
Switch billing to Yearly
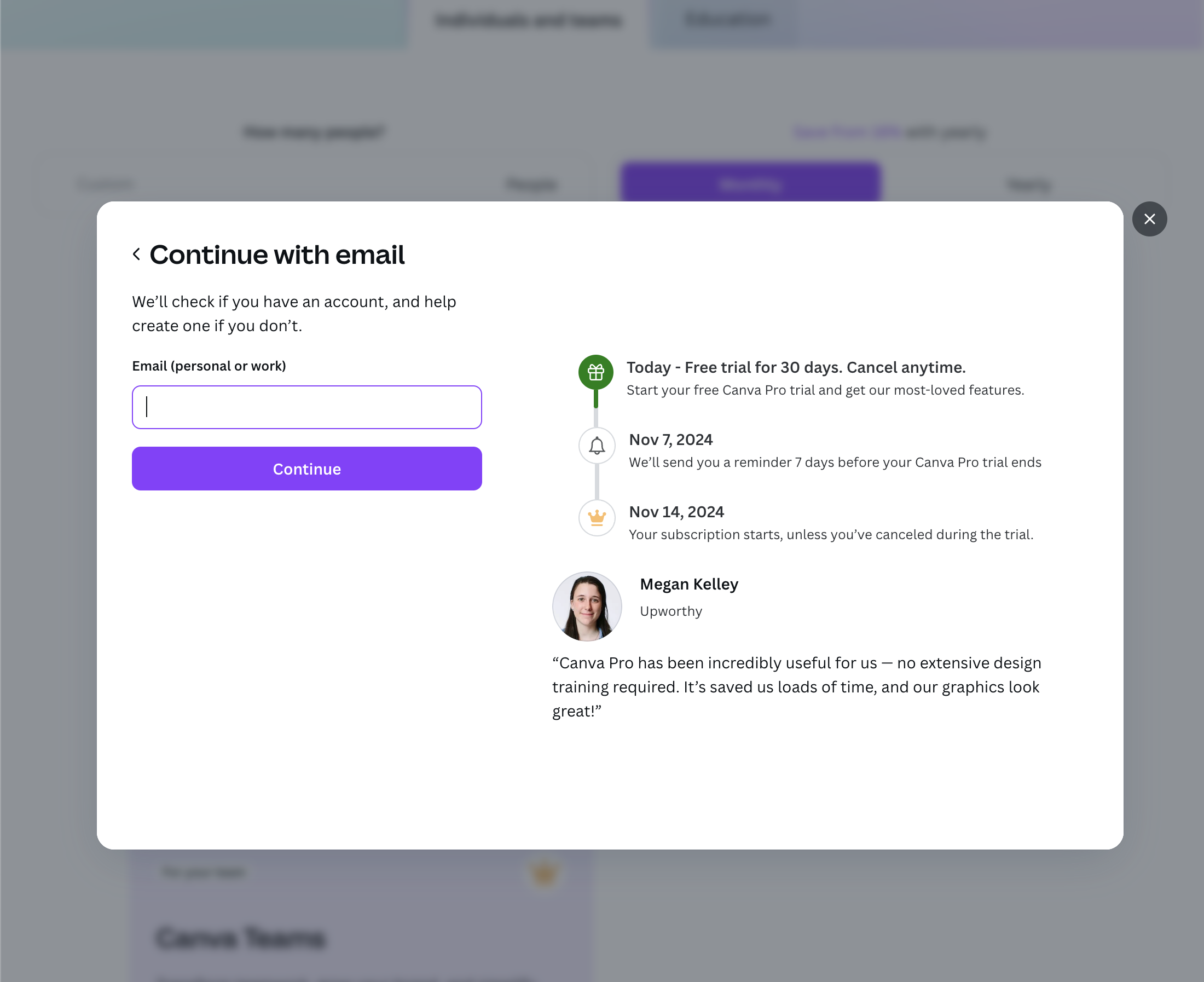click(1028, 184)
